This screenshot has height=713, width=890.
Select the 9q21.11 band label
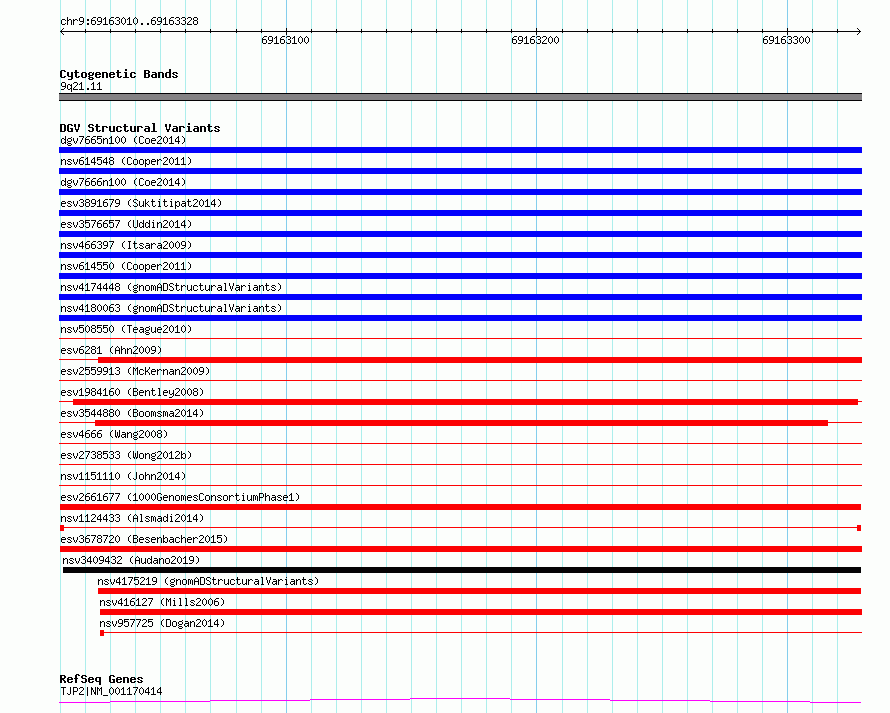tap(81, 86)
